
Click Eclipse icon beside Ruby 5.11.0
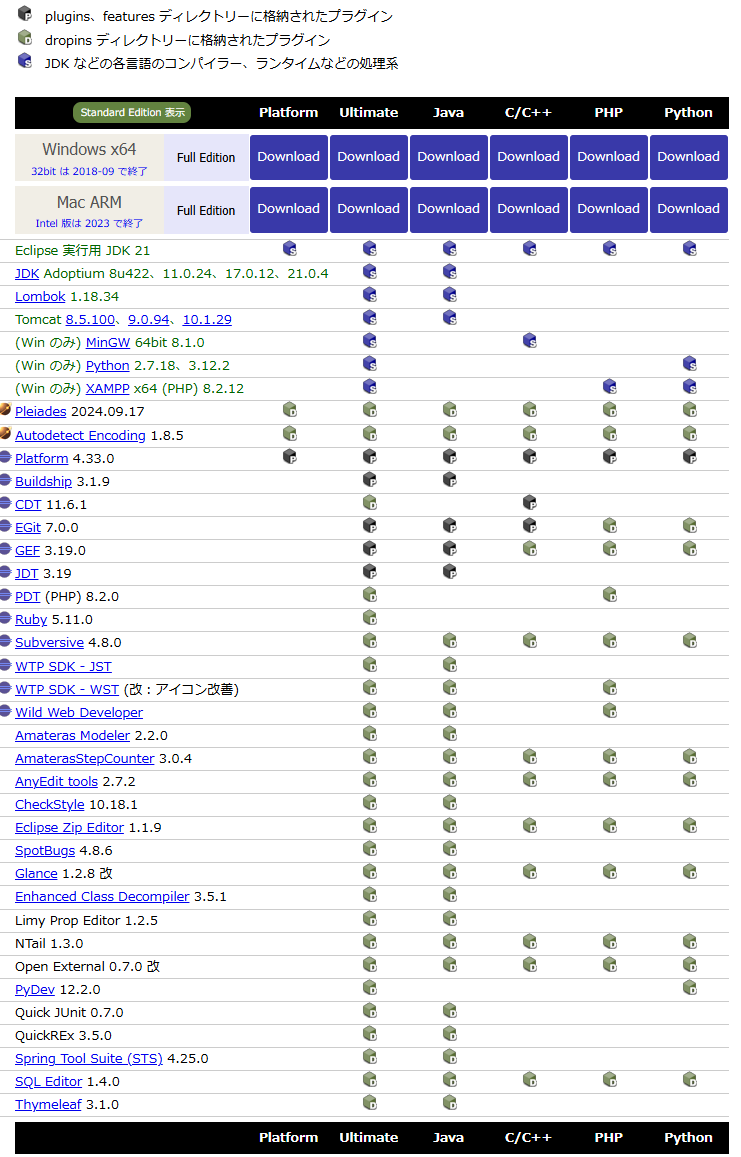pos(5,618)
